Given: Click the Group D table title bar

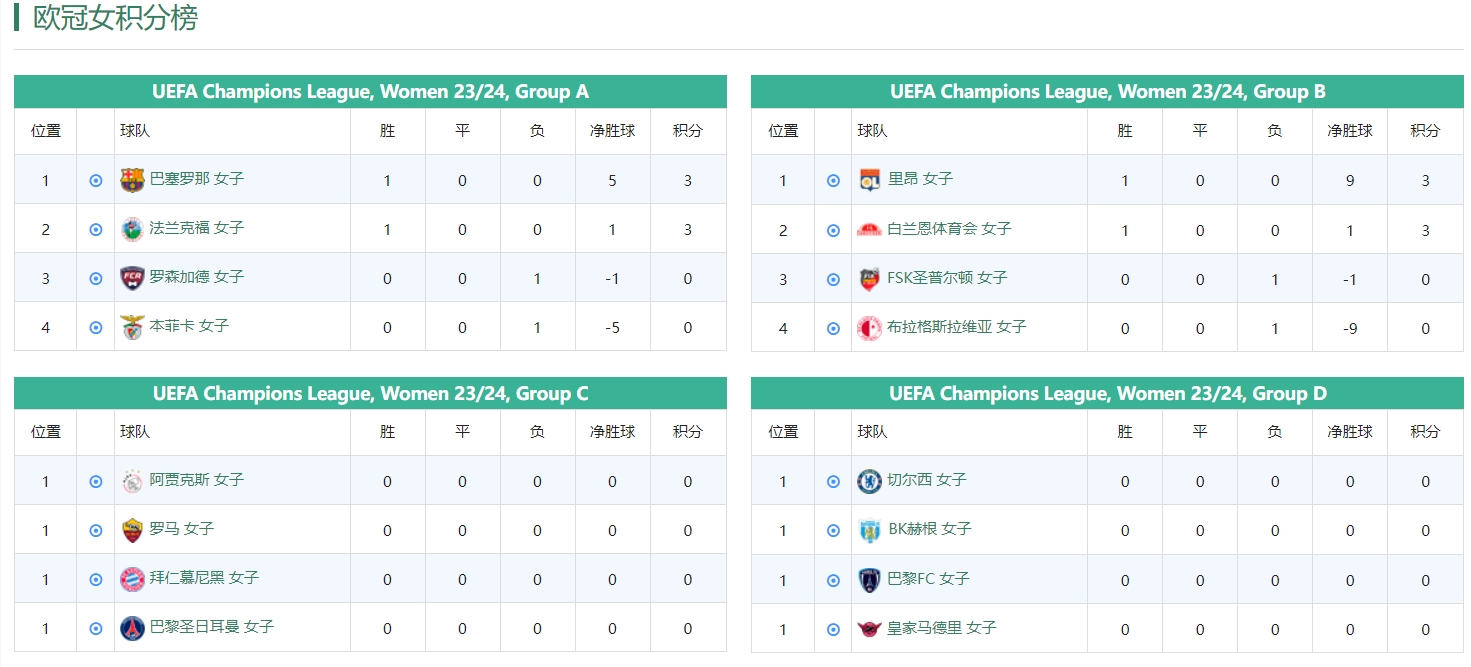Looking at the screenshot, I should (1107, 394).
